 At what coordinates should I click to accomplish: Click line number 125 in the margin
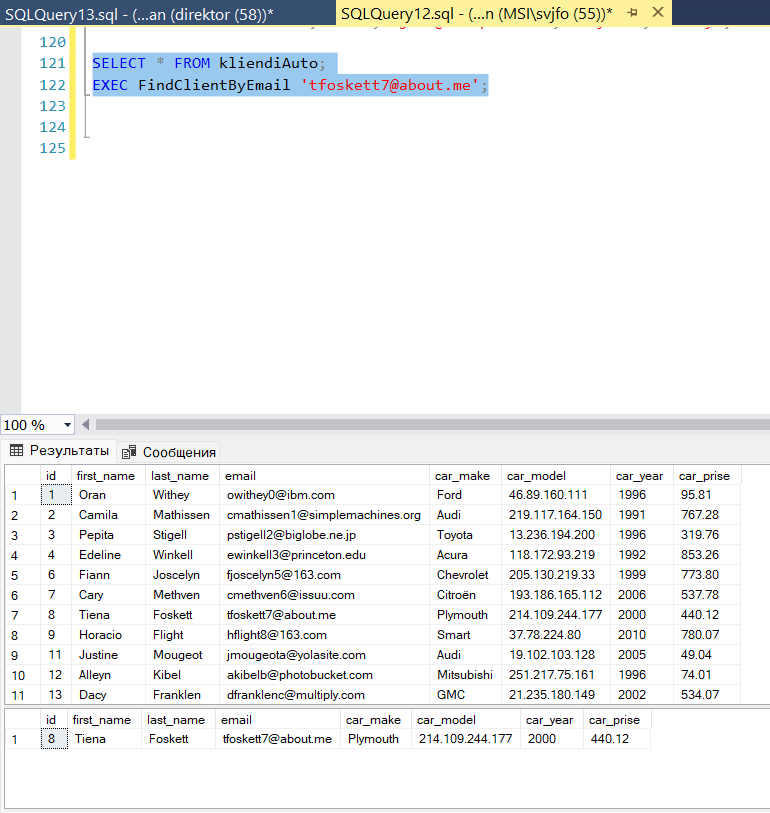tap(53, 148)
